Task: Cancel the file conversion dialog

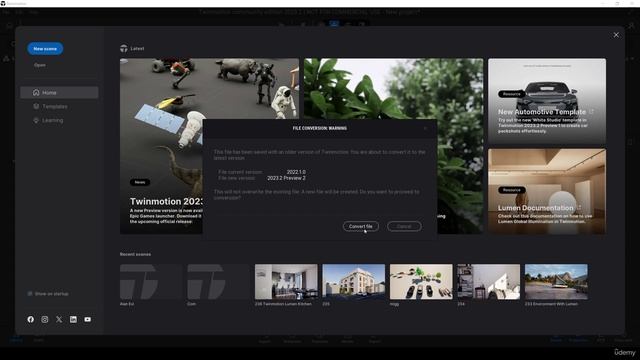Action: tap(404, 226)
